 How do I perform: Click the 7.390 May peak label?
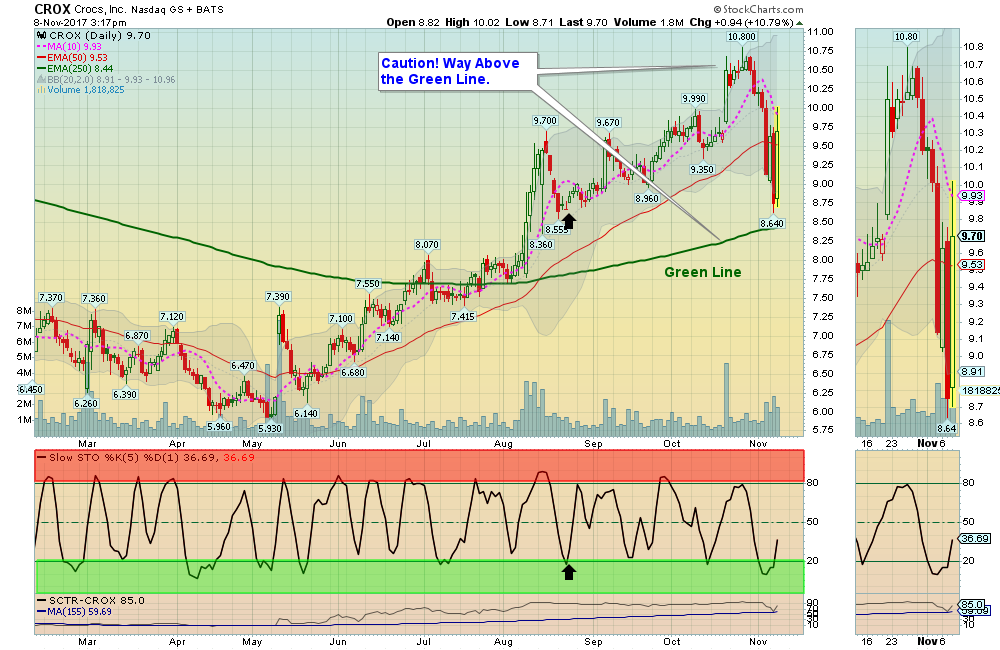click(x=278, y=297)
